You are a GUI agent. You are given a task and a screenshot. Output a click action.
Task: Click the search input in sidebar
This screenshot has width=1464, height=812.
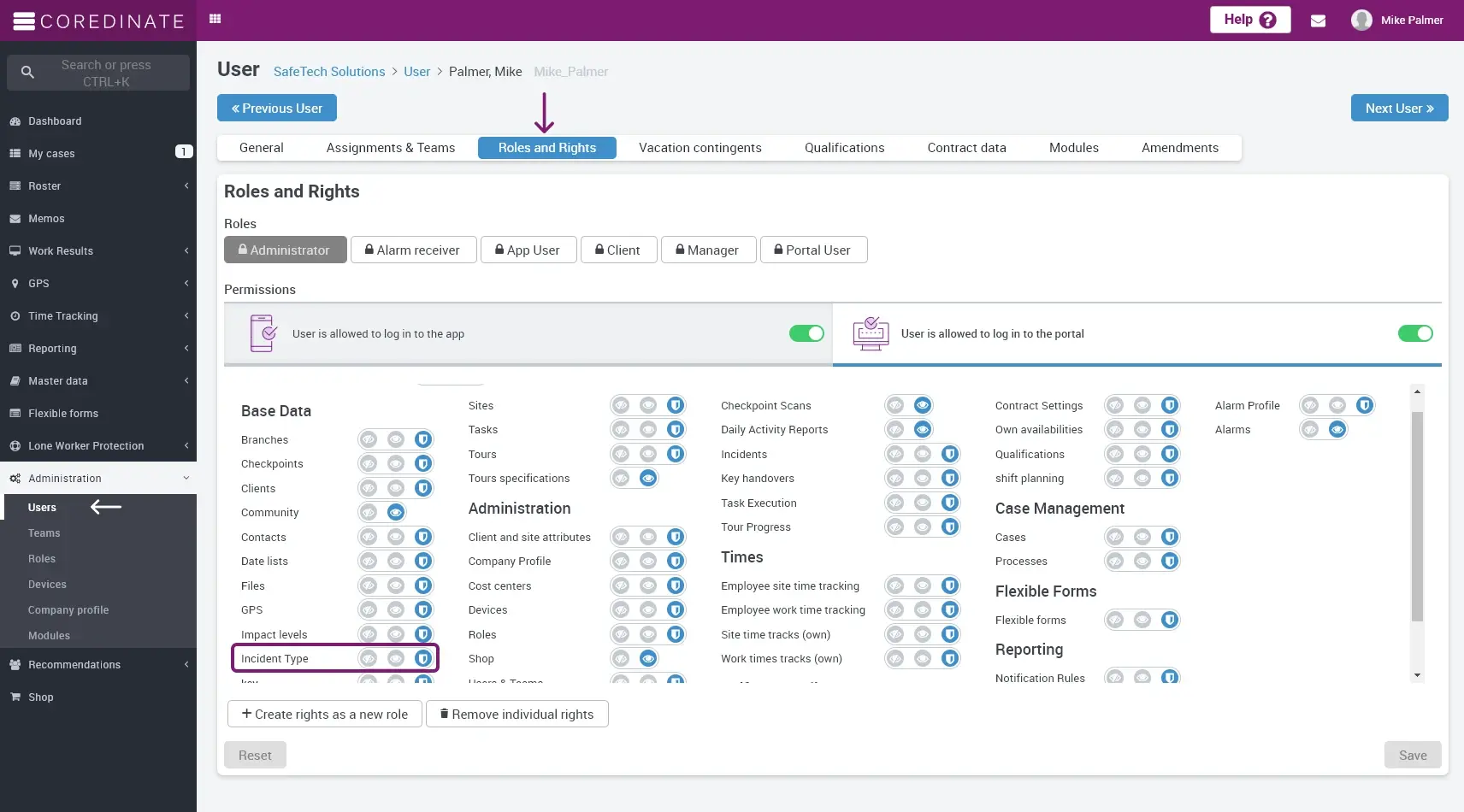click(106, 74)
